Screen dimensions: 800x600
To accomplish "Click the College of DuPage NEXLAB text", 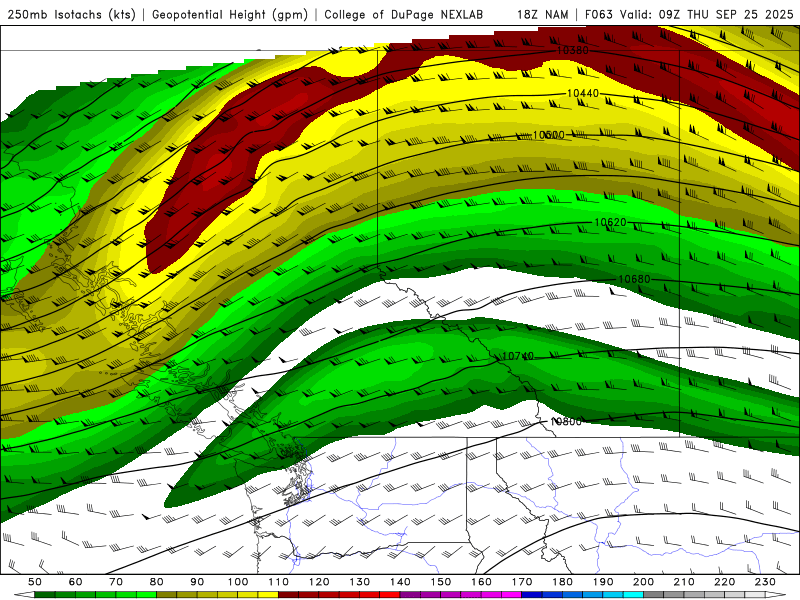I will [x=403, y=14].
